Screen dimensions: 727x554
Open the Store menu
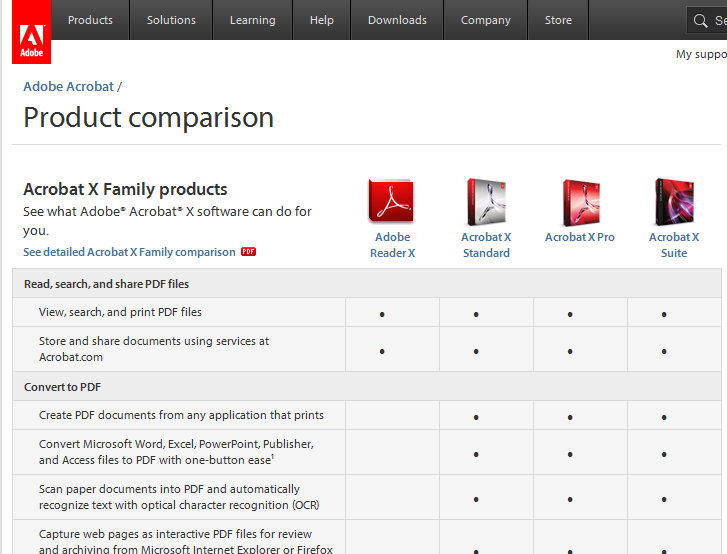click(x=558, y=20)
